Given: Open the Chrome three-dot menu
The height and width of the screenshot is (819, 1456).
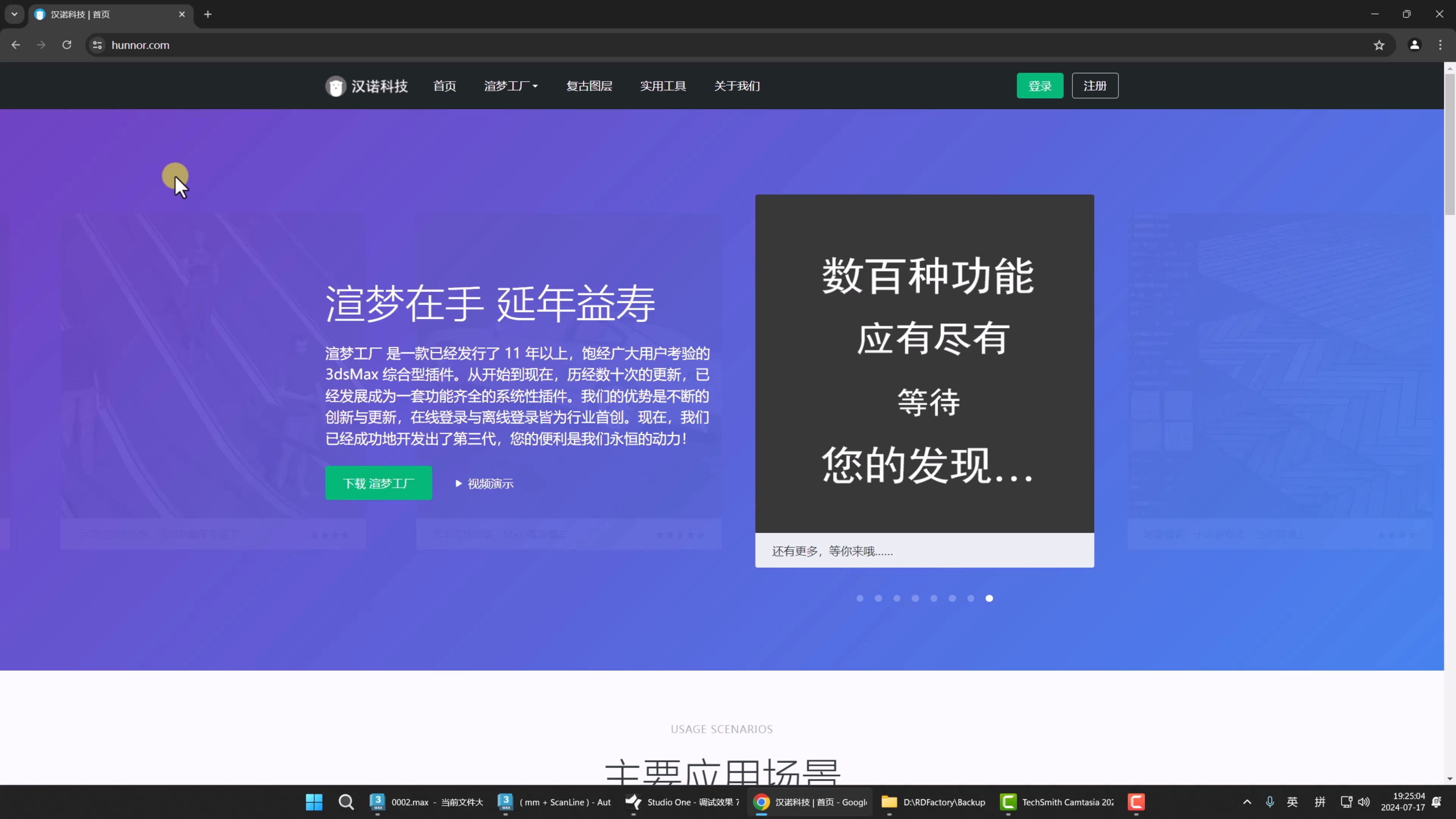Looking at the screenshot, I should point(1440,45).
